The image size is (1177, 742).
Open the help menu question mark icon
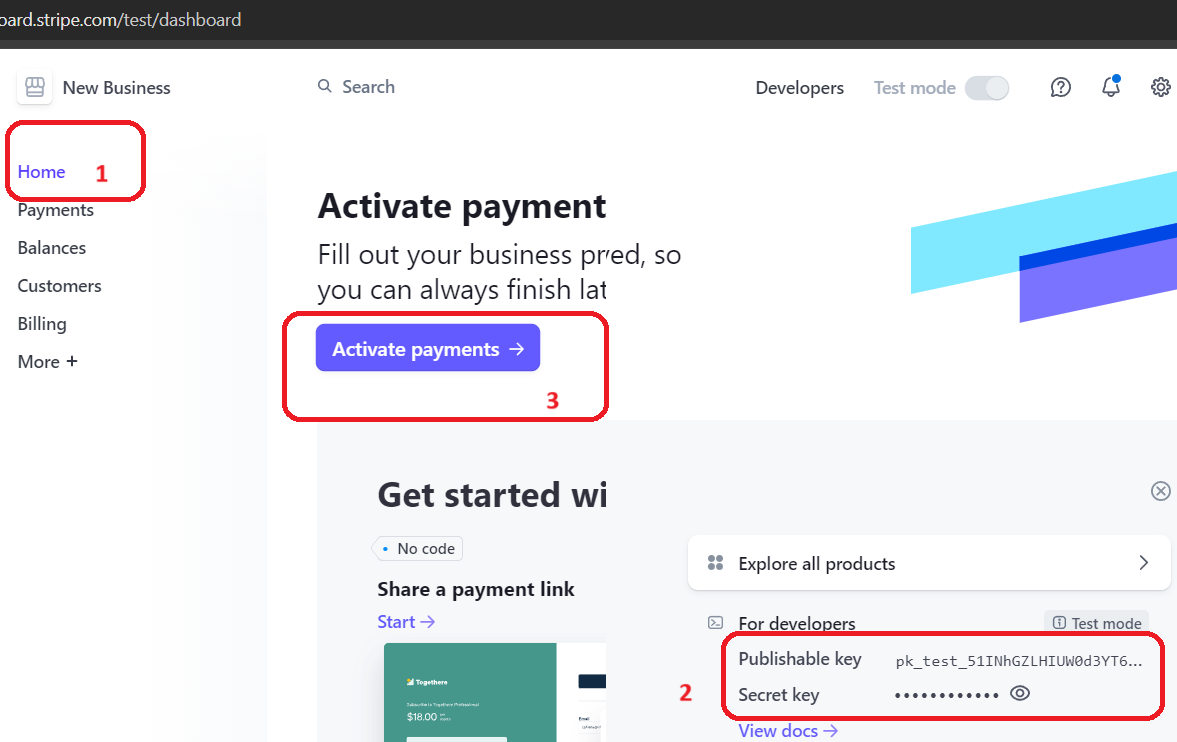pos(1061,88)
